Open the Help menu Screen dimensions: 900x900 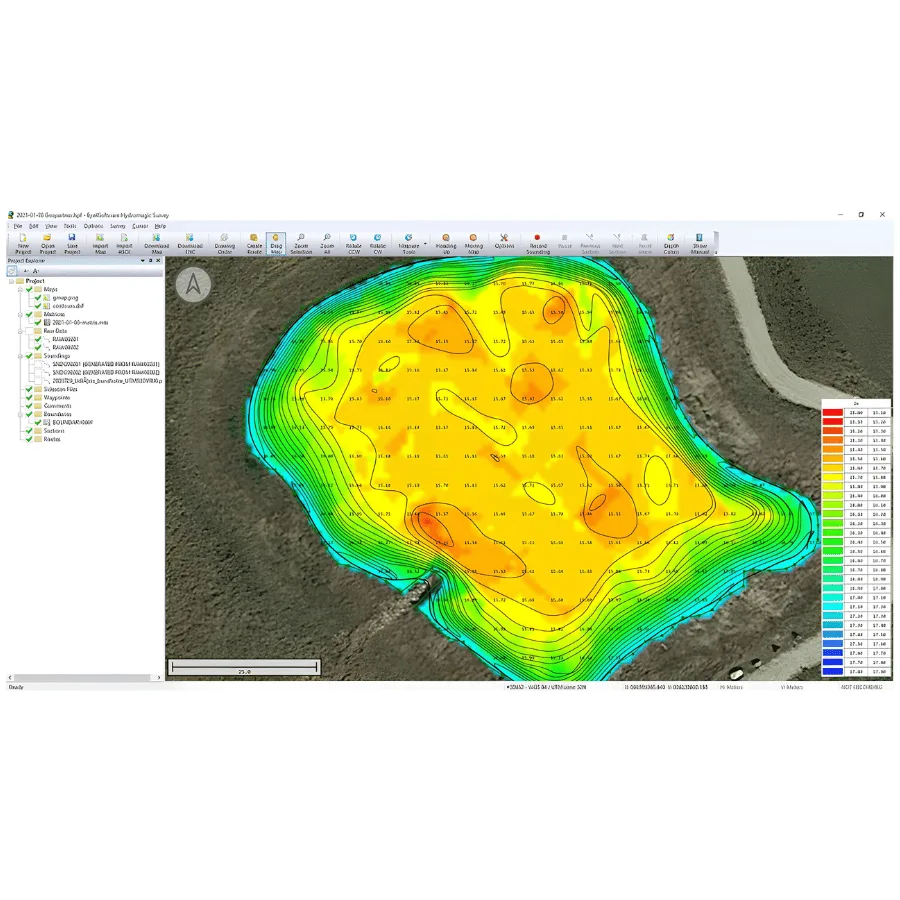(x=160, y=226)
